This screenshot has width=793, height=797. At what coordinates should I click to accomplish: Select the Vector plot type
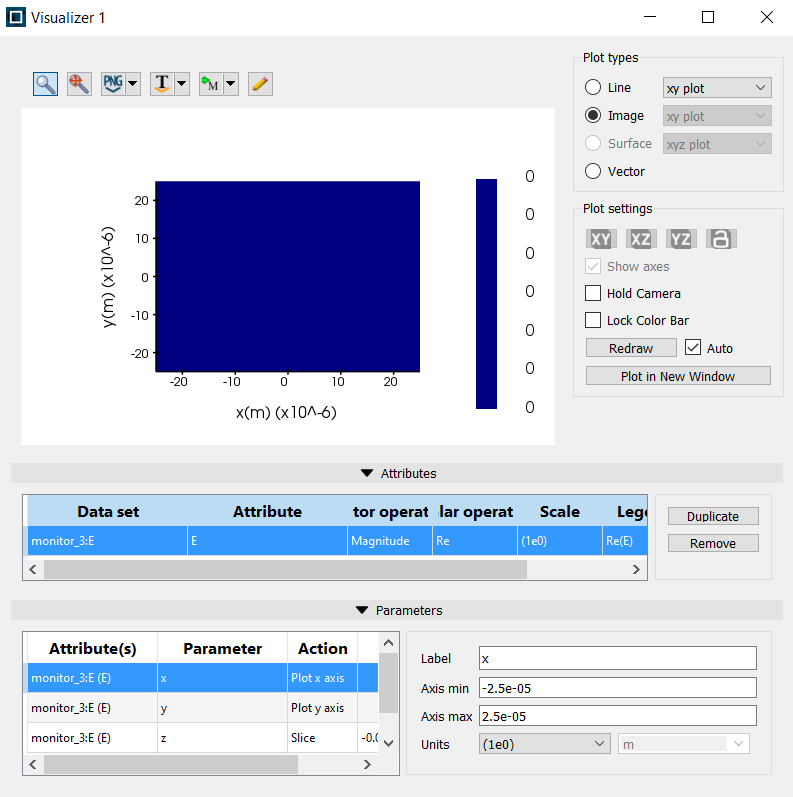(593, 171)
